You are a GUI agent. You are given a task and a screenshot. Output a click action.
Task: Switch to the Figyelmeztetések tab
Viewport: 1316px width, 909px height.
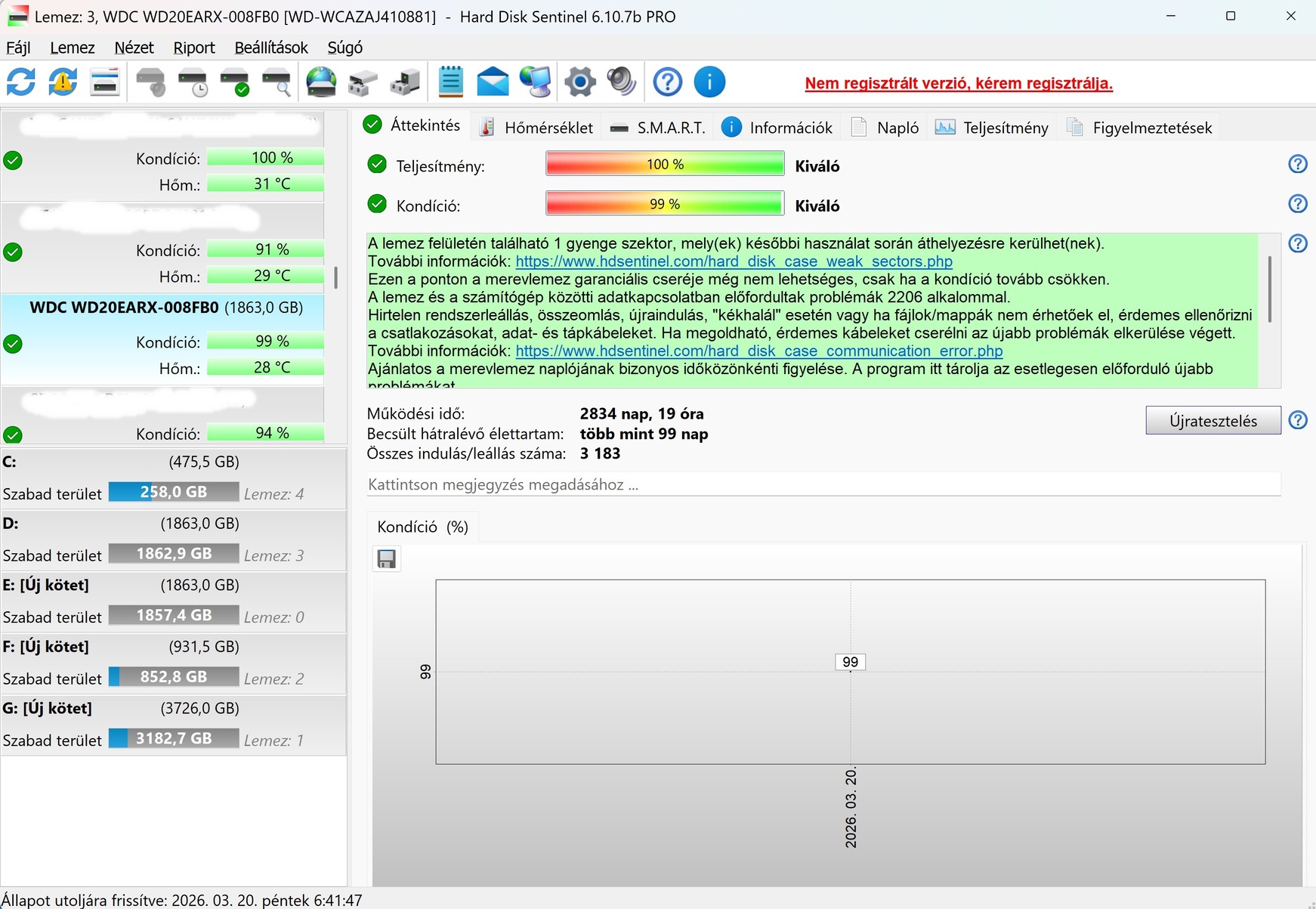point(1139,128)
